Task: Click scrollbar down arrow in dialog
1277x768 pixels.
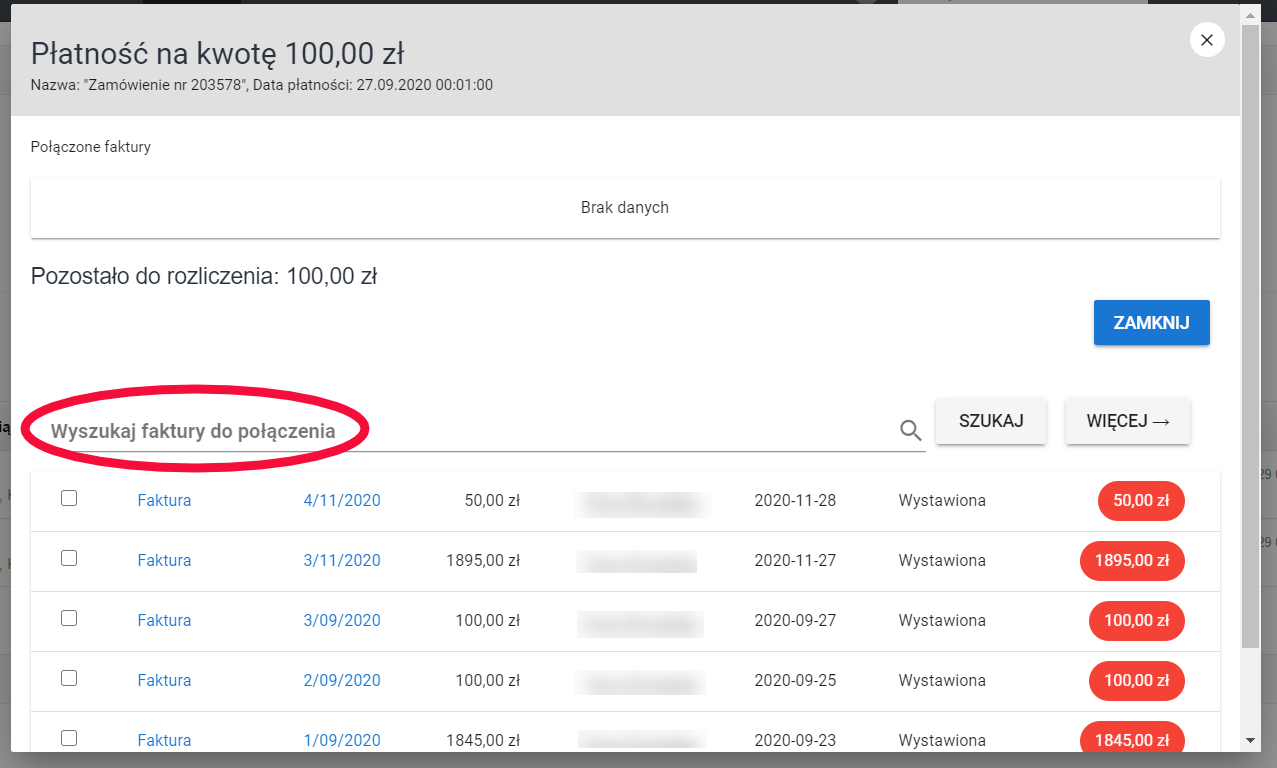Action: point(1250,740)
